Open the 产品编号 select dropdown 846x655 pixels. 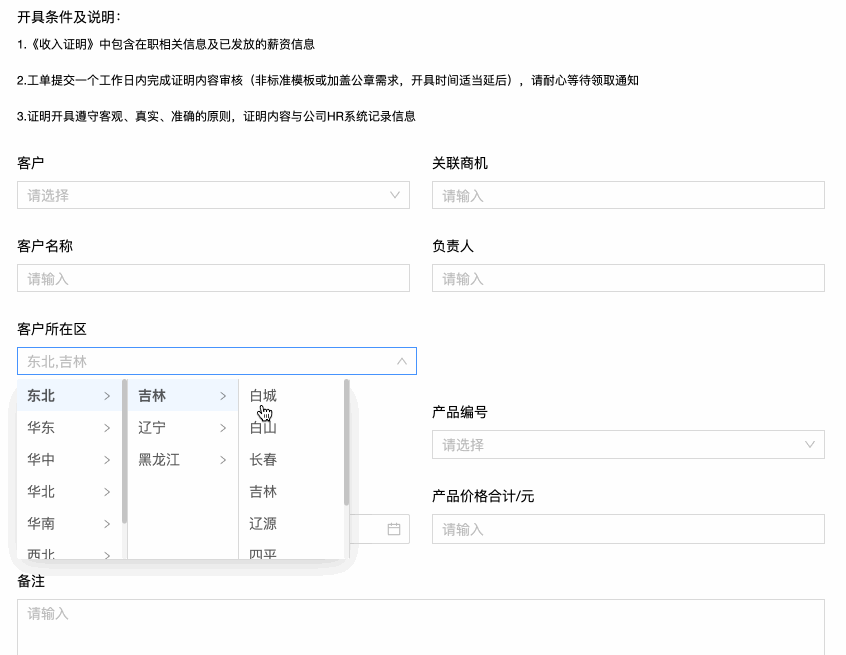pyautogui.click(x=628, y=445)
